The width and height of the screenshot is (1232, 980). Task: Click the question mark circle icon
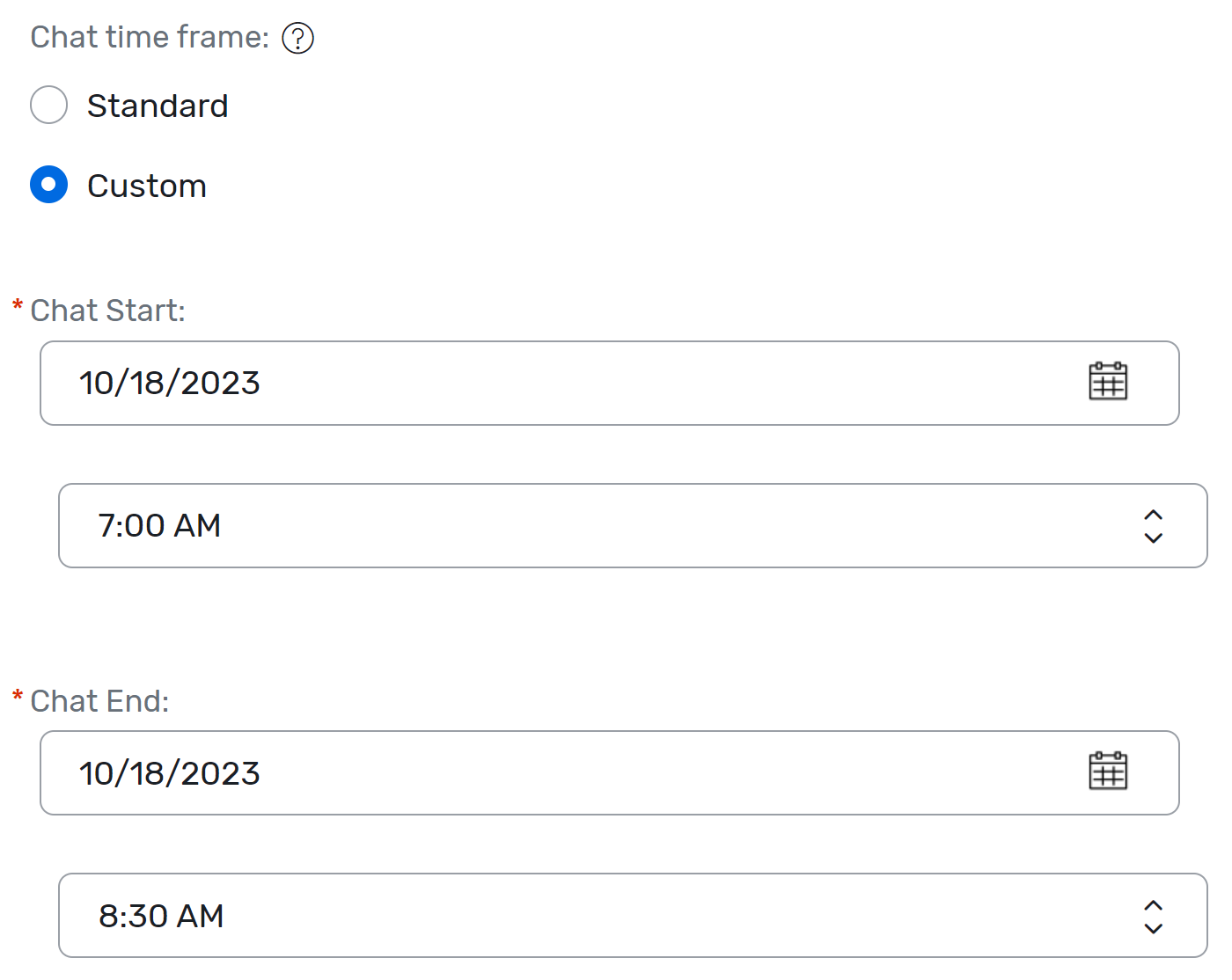click(297, 38)
